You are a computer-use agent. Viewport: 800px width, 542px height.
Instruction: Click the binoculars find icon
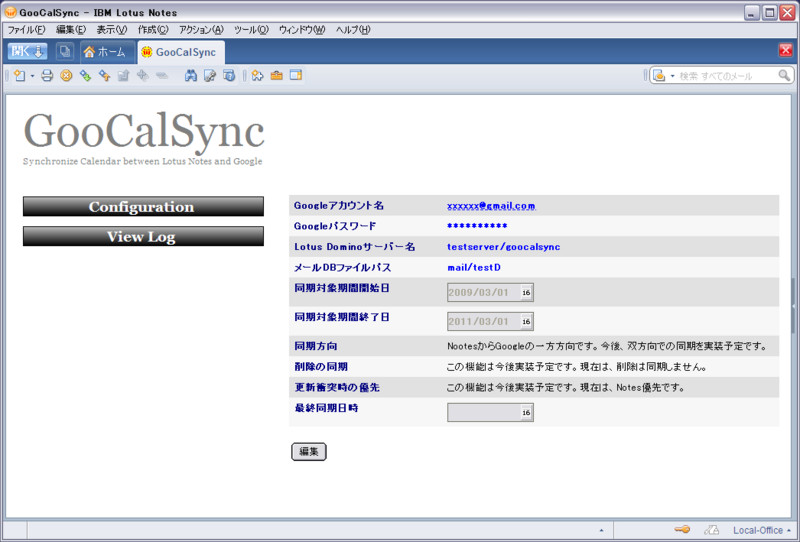[191, 76]
